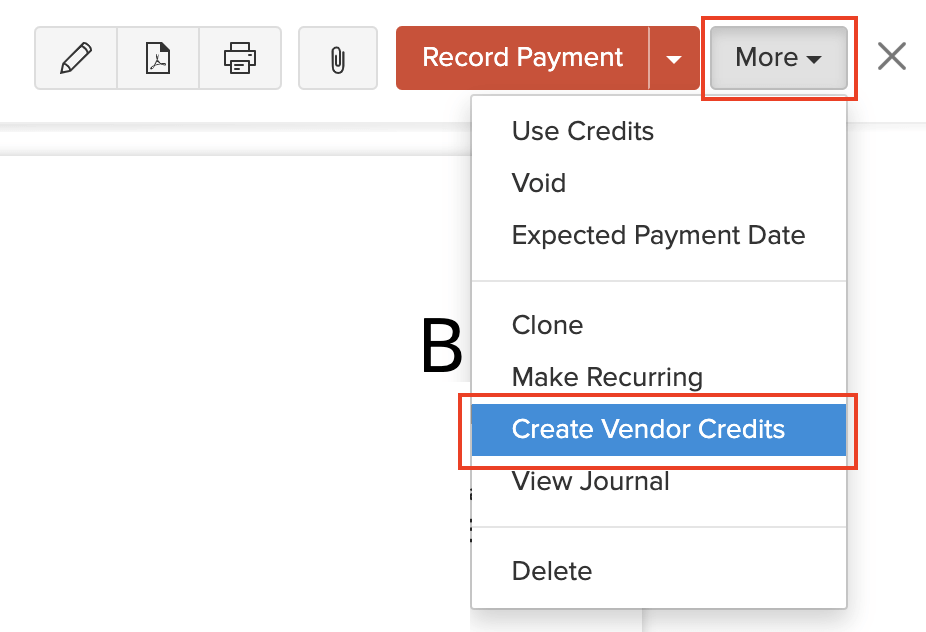Expand the Record Payment dropdown arrow
The height and width of the screenshot is (632, 926).
click(674, 58)
